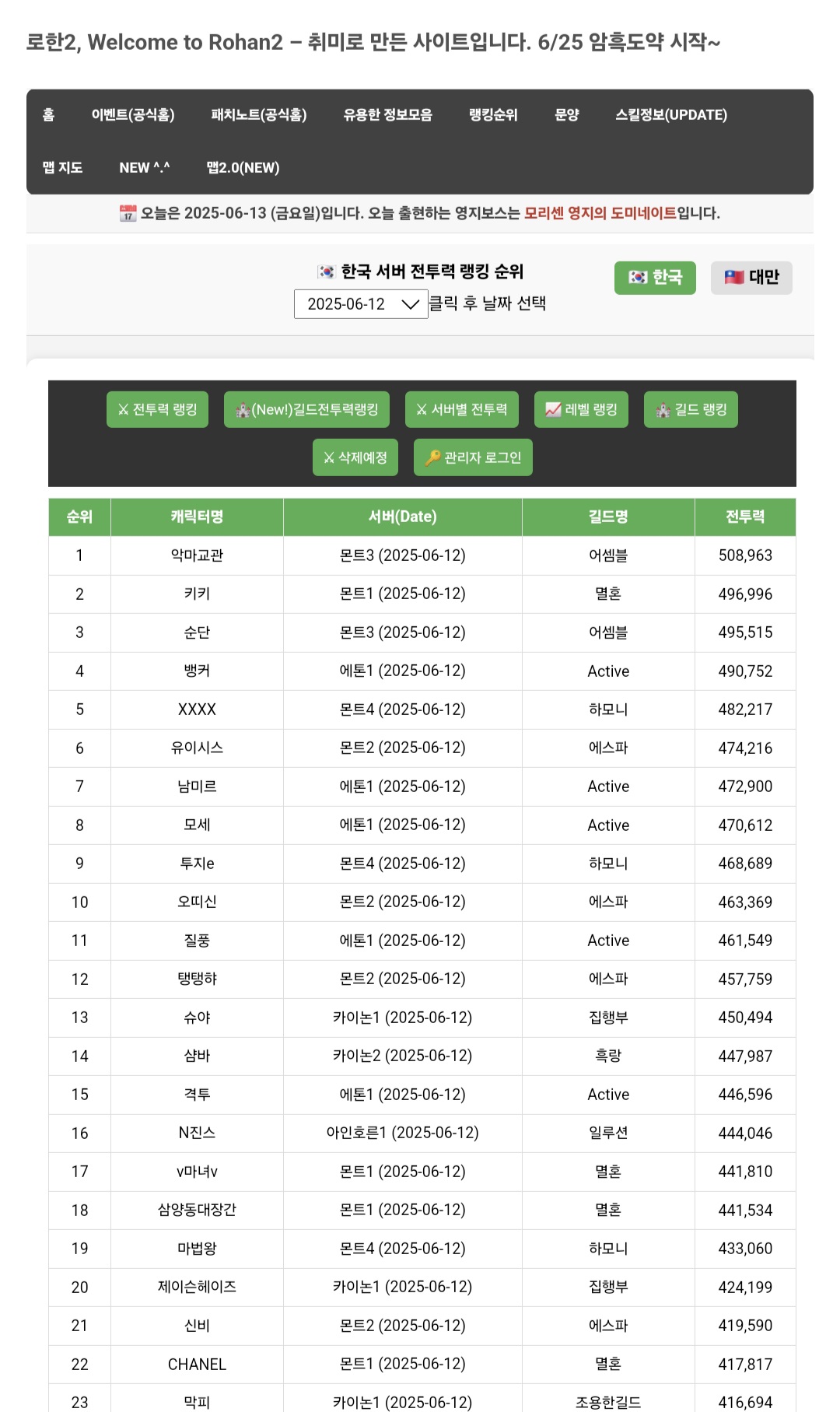Image resolution: width=840 pixels, height=1412 pixels.
Task: Switch to the 한국 Korea server flag button
Action: [x=655, y=278]
